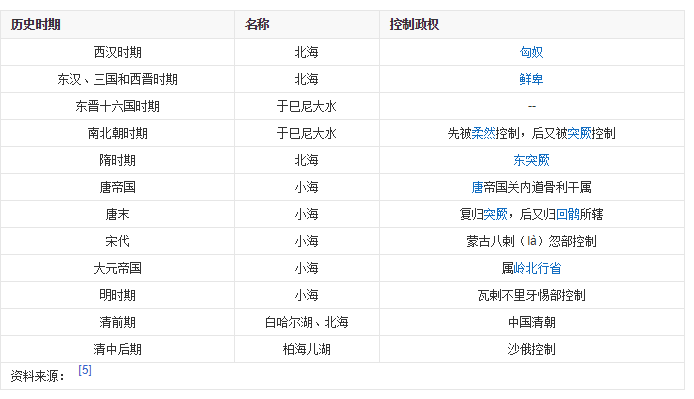Select the 唐末 cell
Screen dimensions: 694x399
click(x=117, y=214)
